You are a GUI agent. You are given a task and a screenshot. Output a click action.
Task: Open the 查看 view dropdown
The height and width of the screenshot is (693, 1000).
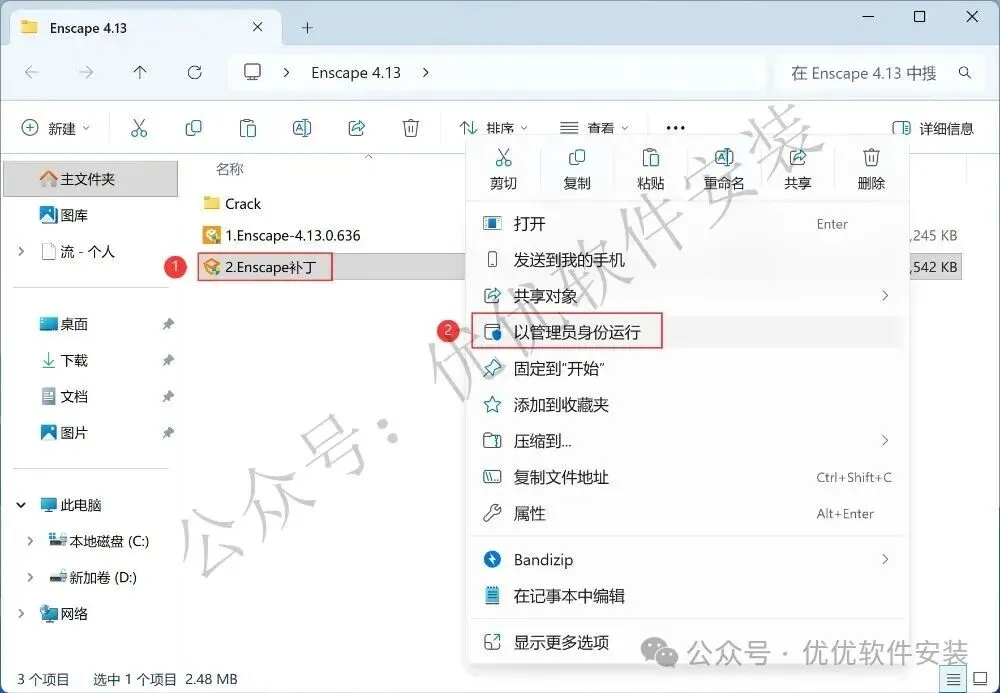[594, 128]
